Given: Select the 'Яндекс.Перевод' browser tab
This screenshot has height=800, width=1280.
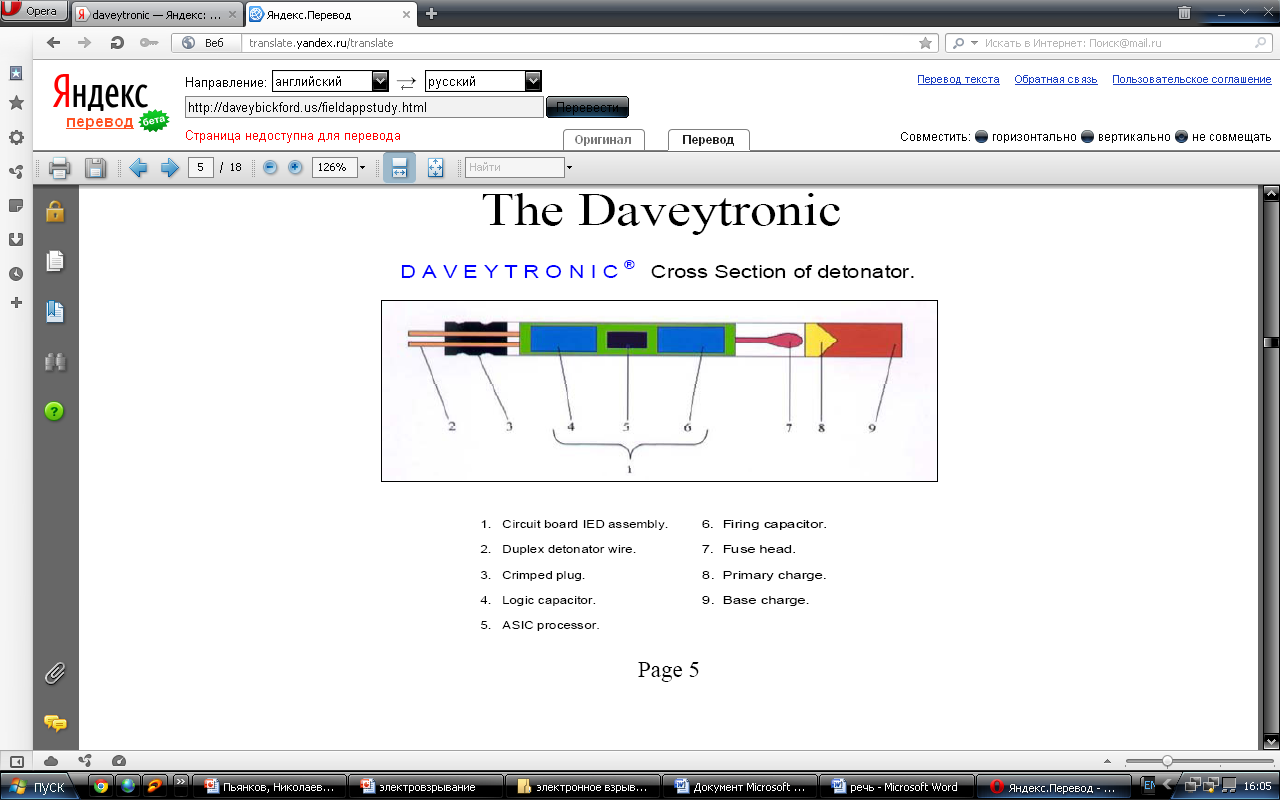Looking at the screenshot, I should [331, 14].
